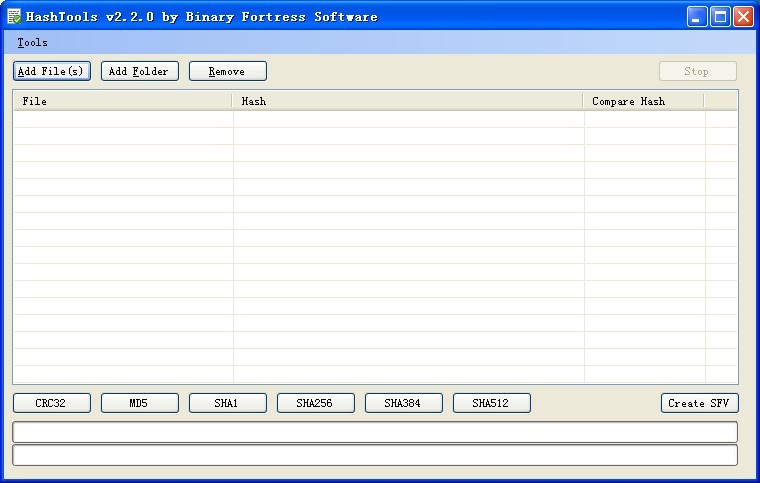Focus the upper text field below hash buttons
The height and width of the screenshot is (483, 760).
coord(374,432)
